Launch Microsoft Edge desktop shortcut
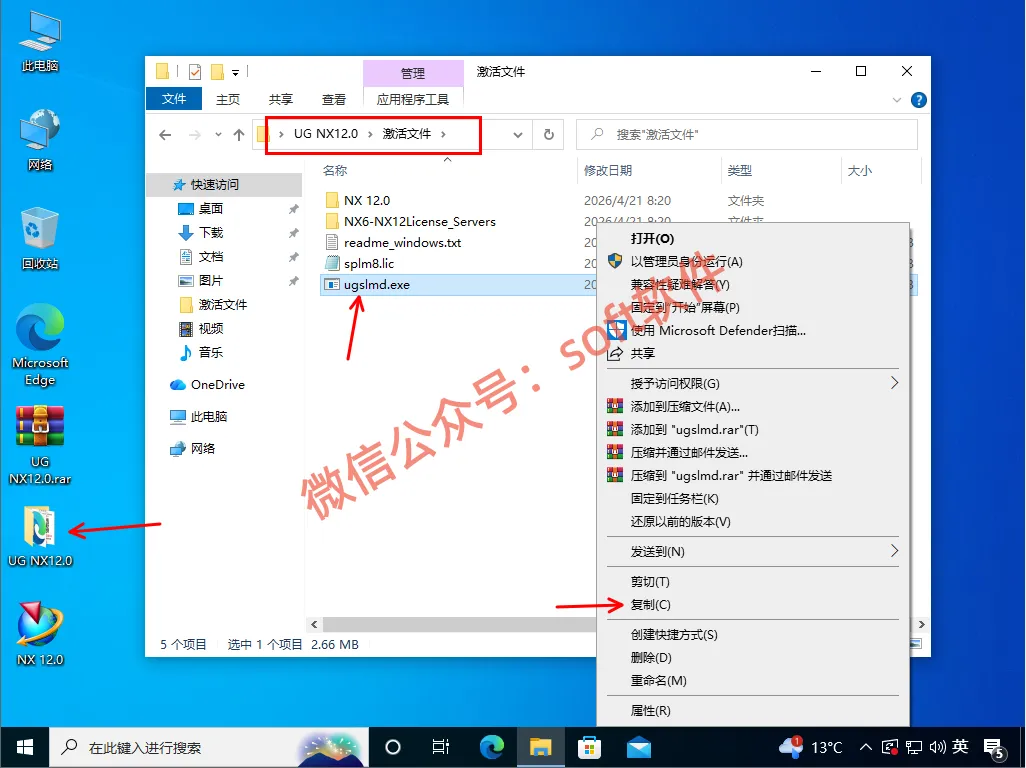Screen dimensions: 1026x768 [x=40, y=345]
